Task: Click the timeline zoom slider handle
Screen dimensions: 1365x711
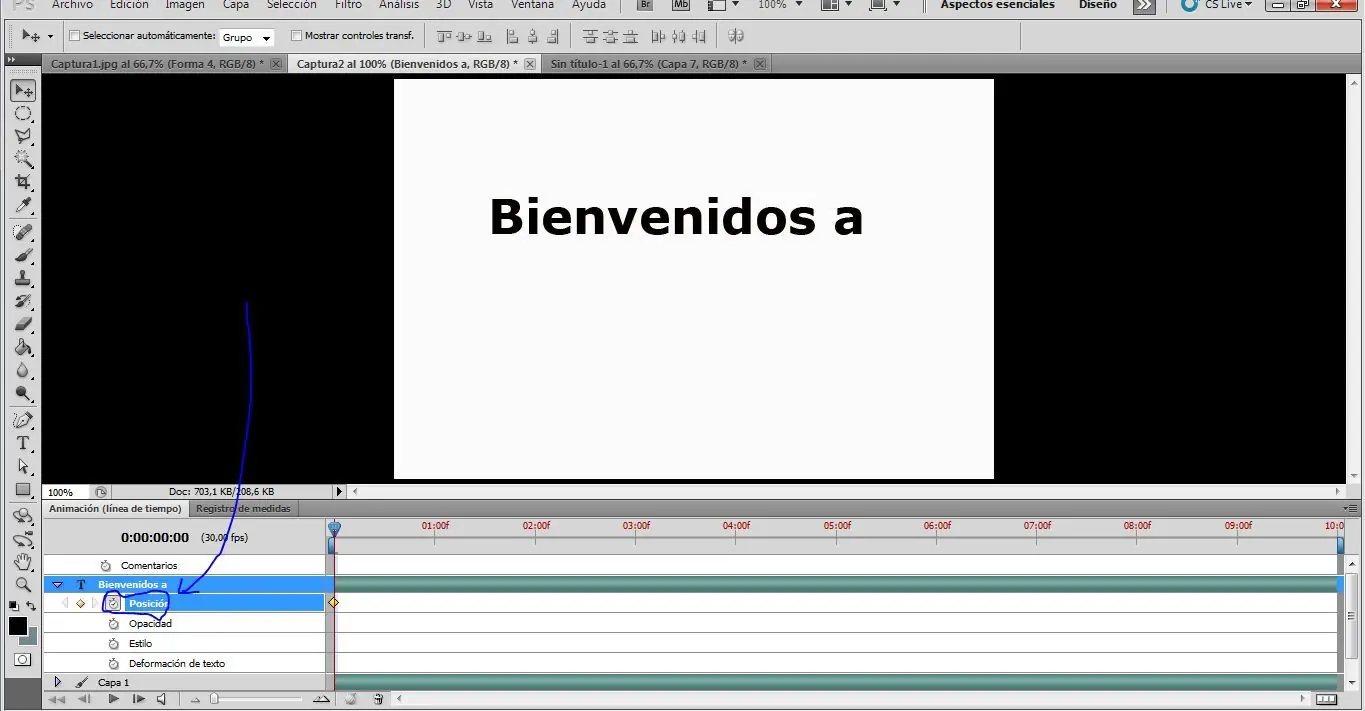Action: pyautogui.click(x=214, y=699)
